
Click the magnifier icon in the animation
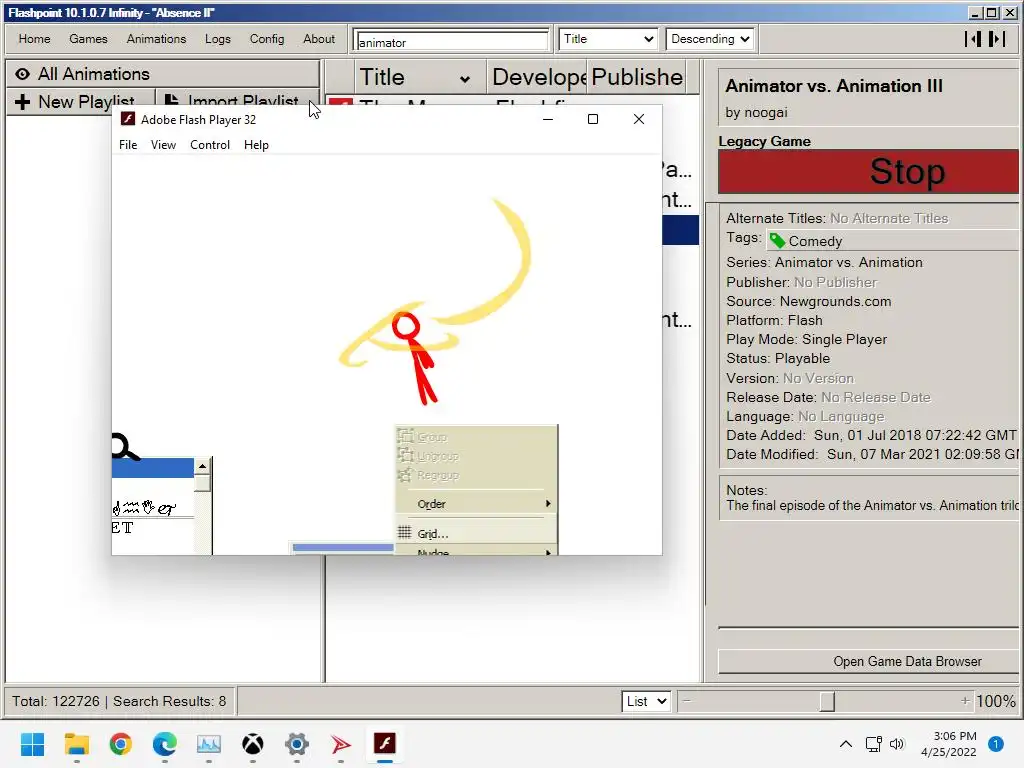coord(125,447)
